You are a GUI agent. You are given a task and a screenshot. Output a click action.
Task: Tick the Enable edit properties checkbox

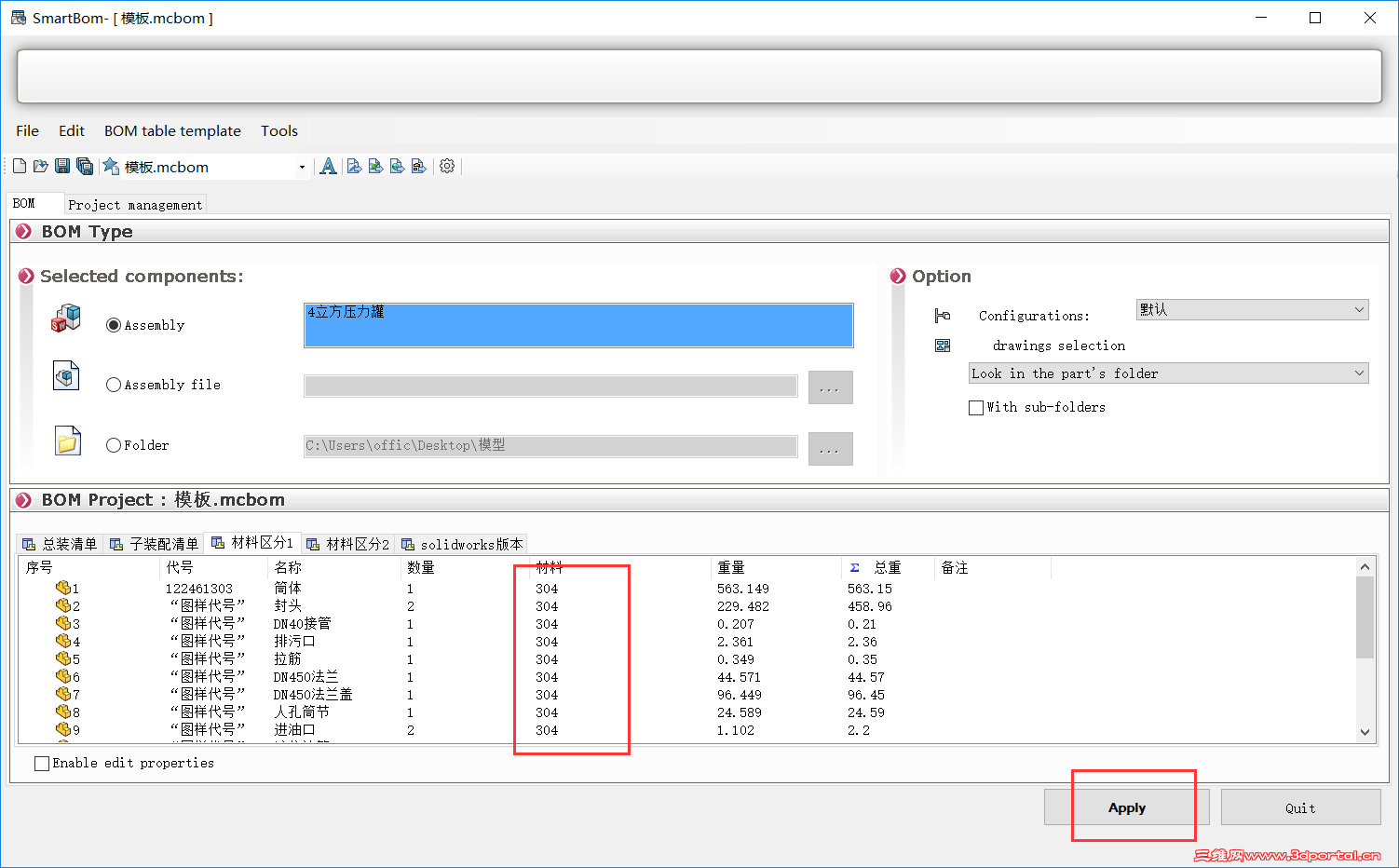42,763
